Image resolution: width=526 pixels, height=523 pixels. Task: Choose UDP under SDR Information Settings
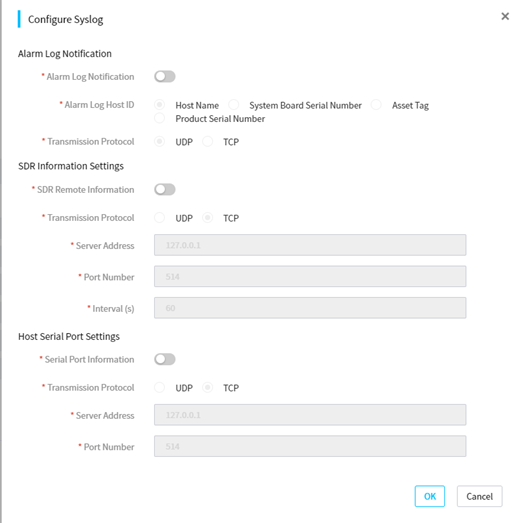(x=159, y=218)
